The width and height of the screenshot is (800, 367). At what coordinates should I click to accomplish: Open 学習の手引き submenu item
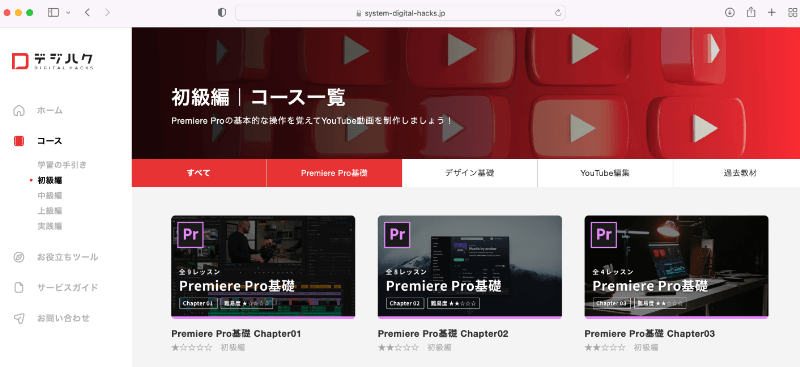tap(62, 165)
